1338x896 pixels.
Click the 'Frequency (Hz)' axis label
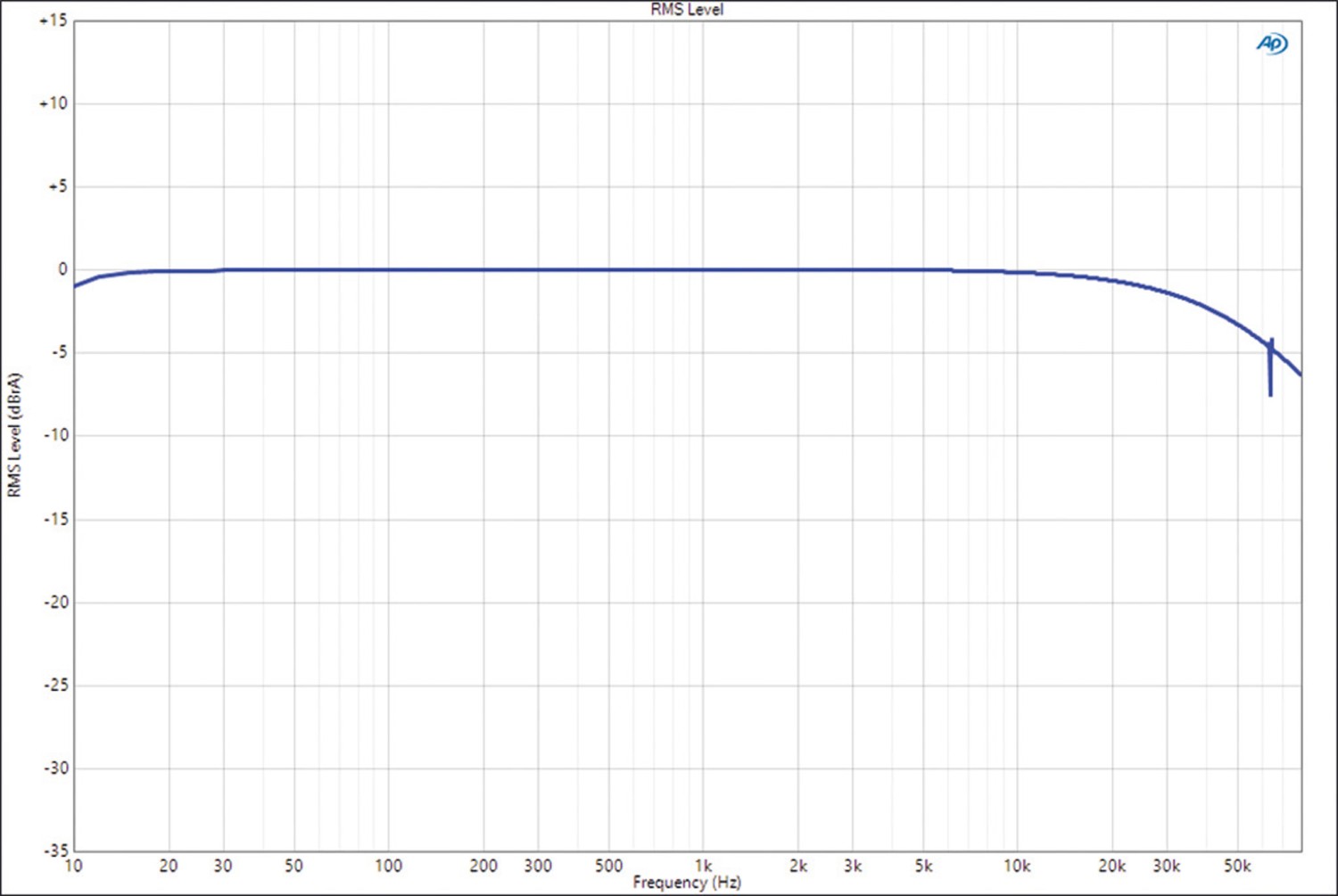tap(687, 883)
